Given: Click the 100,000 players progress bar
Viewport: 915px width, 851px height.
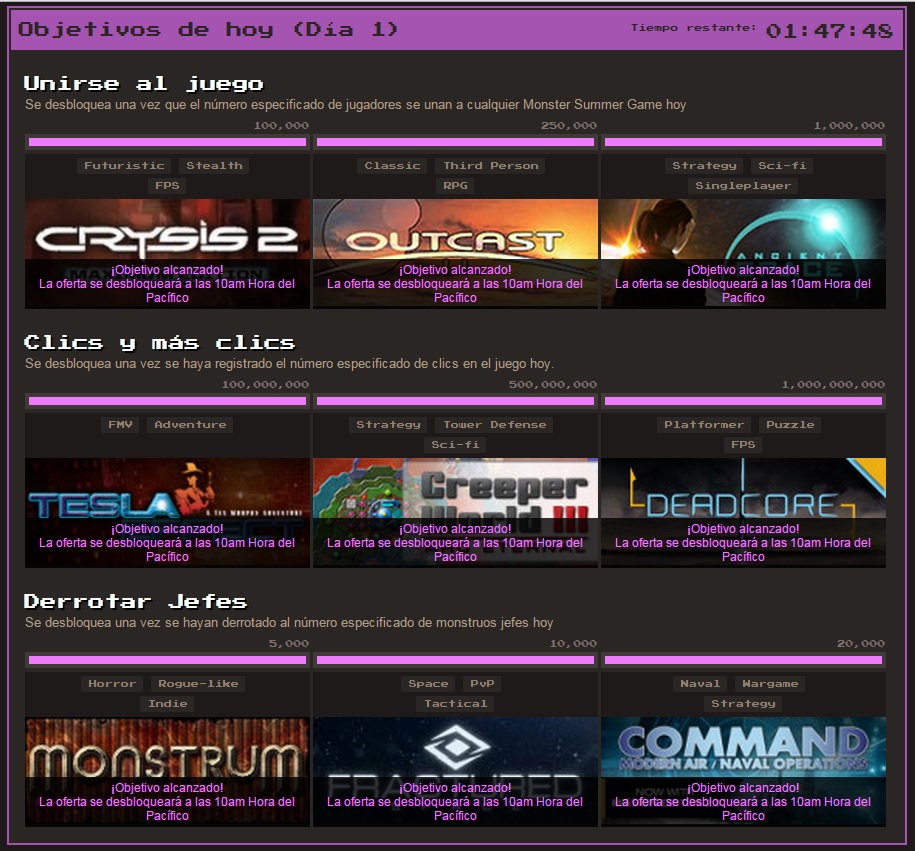Looking at the screenshot, I should tap(167, 142).
